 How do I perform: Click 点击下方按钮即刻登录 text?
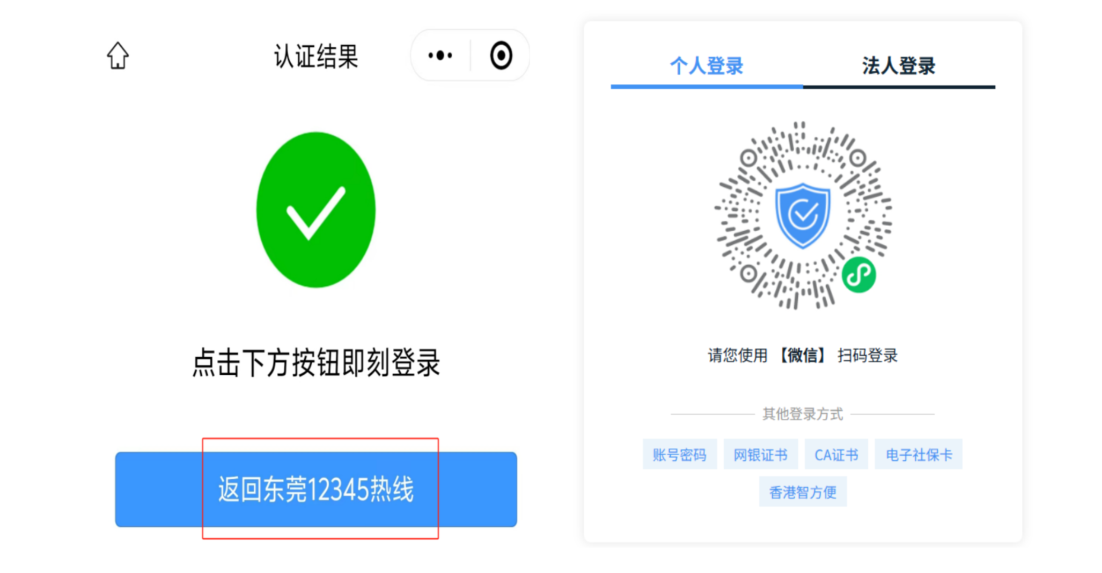316,363
